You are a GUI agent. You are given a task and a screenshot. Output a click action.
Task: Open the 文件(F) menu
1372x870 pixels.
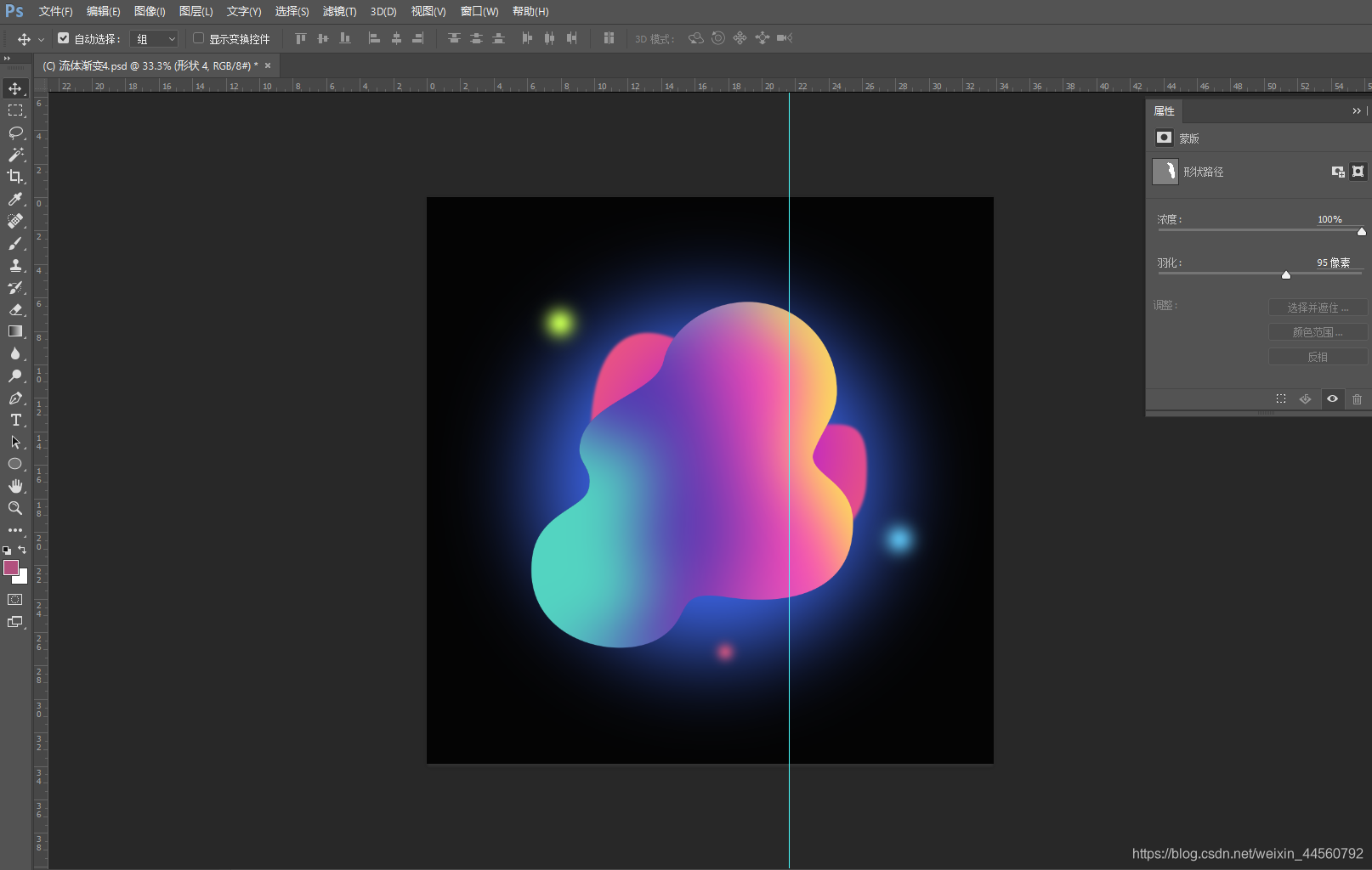pyautogui.click(x=55, y=12)
